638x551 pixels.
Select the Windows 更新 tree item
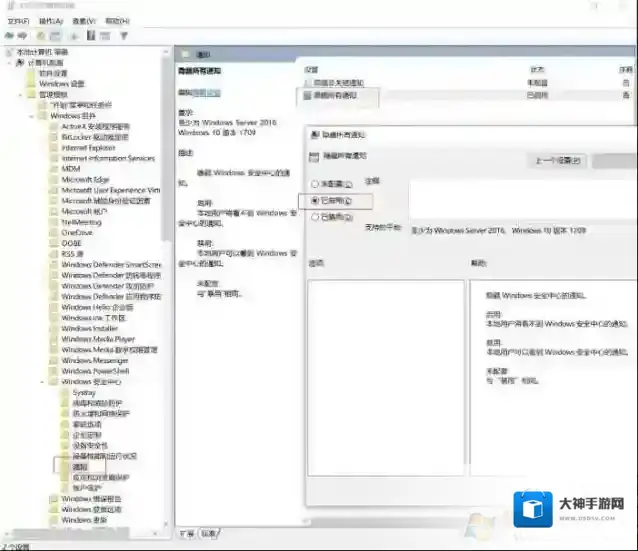point(84,520)
